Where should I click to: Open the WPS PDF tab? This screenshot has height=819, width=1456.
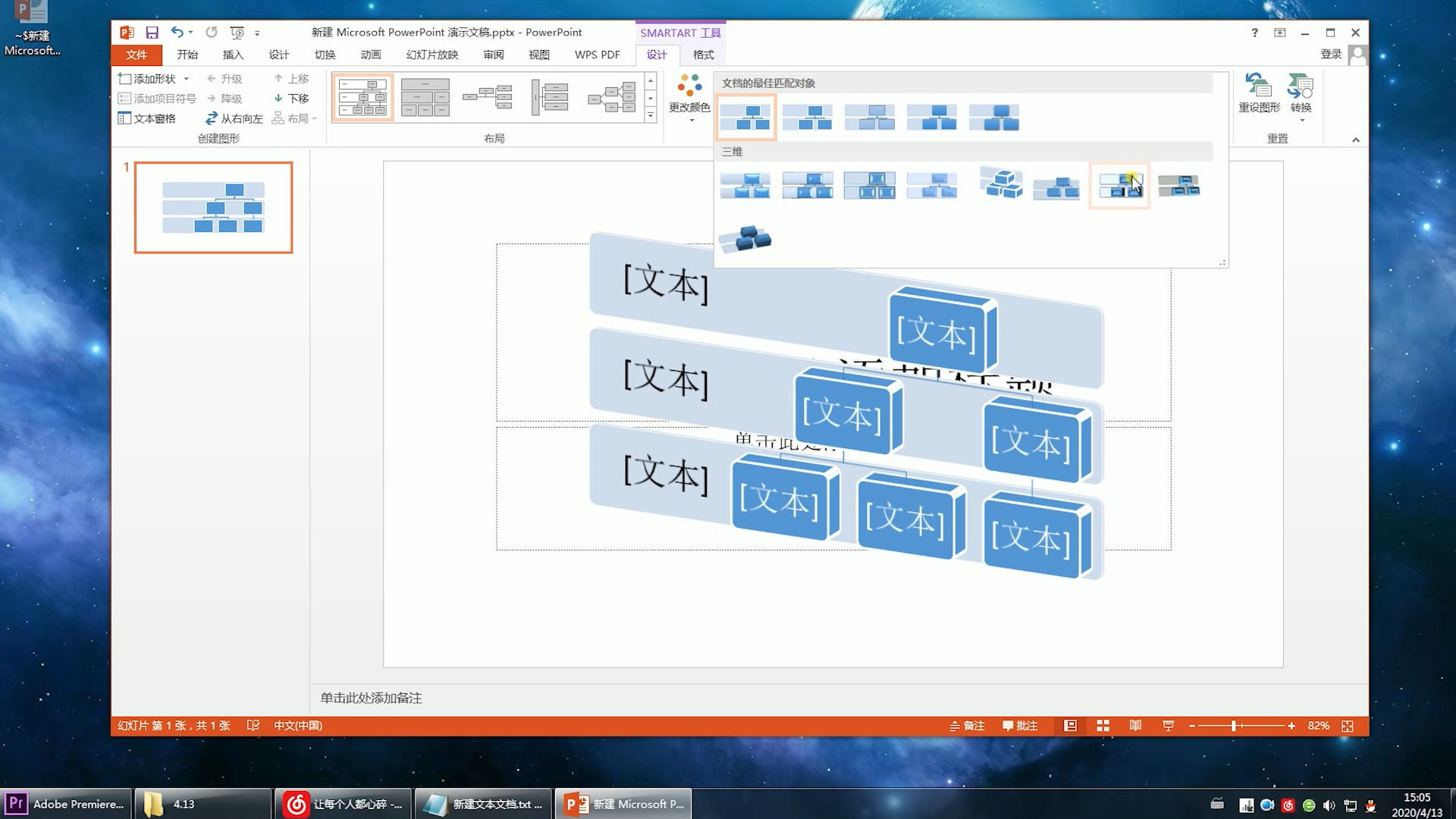coord(598,55)
